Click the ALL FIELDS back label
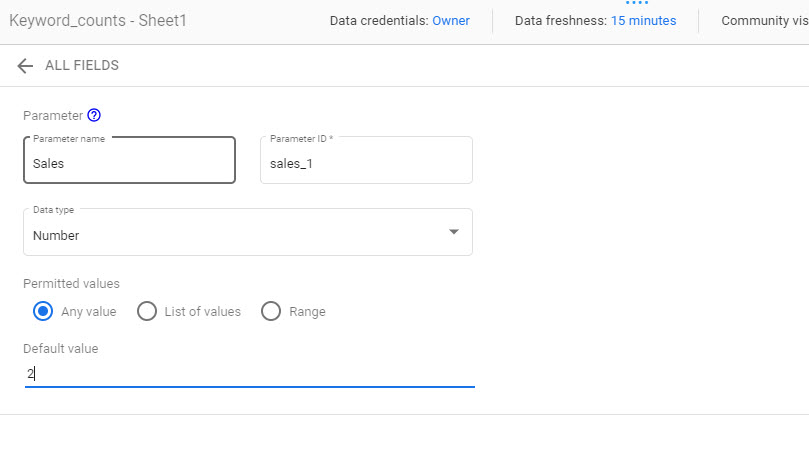The image size is (809, 474). [x=82, y=66]
